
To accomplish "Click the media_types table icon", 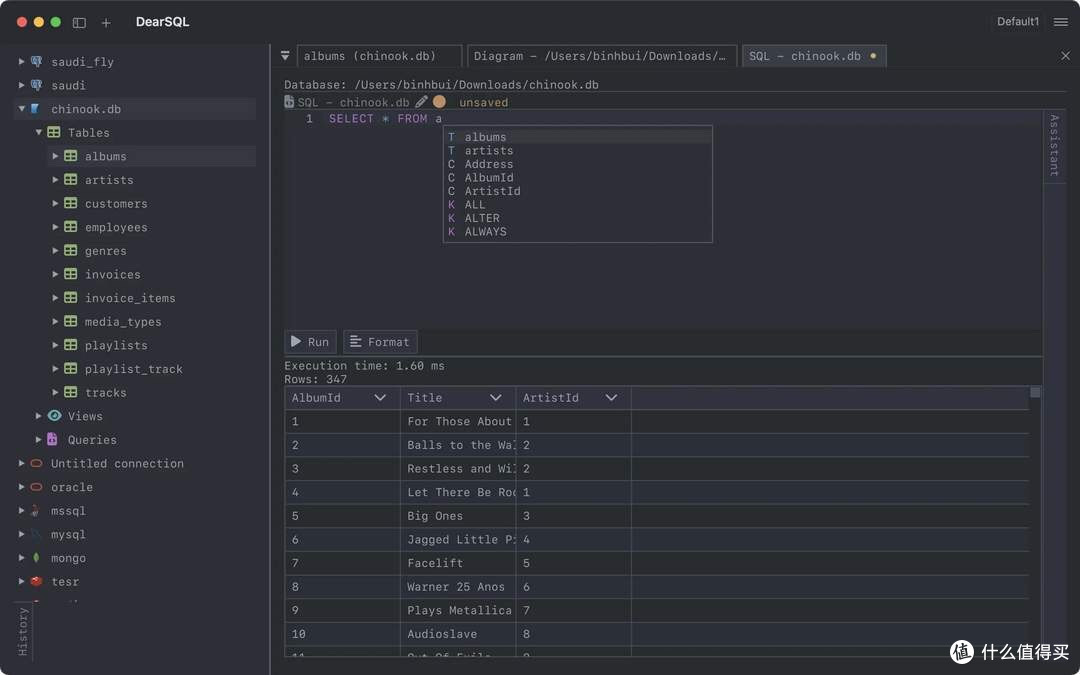I will 70,321.
